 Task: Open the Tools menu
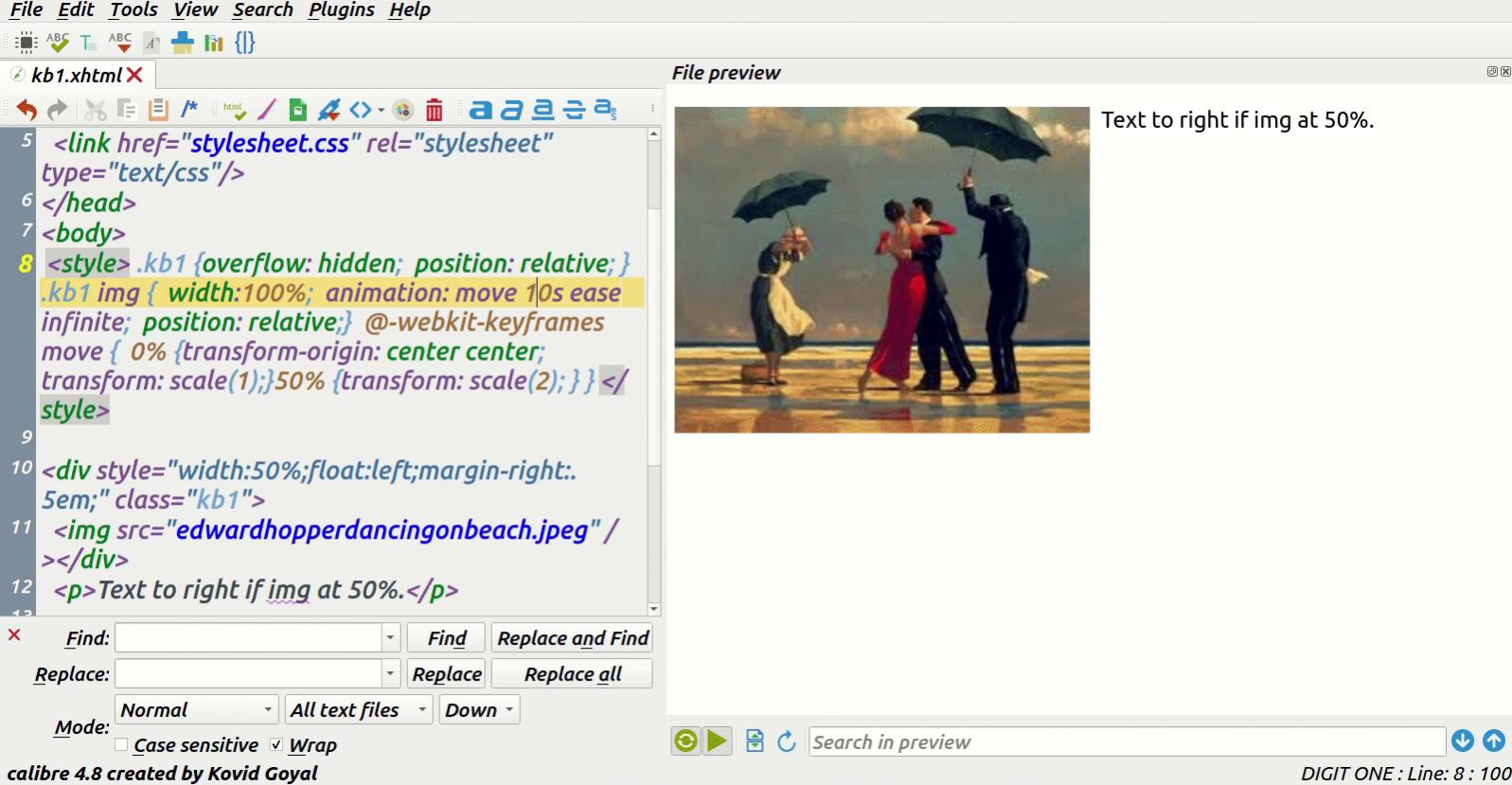pyautogui.click(x=133, y=10)
